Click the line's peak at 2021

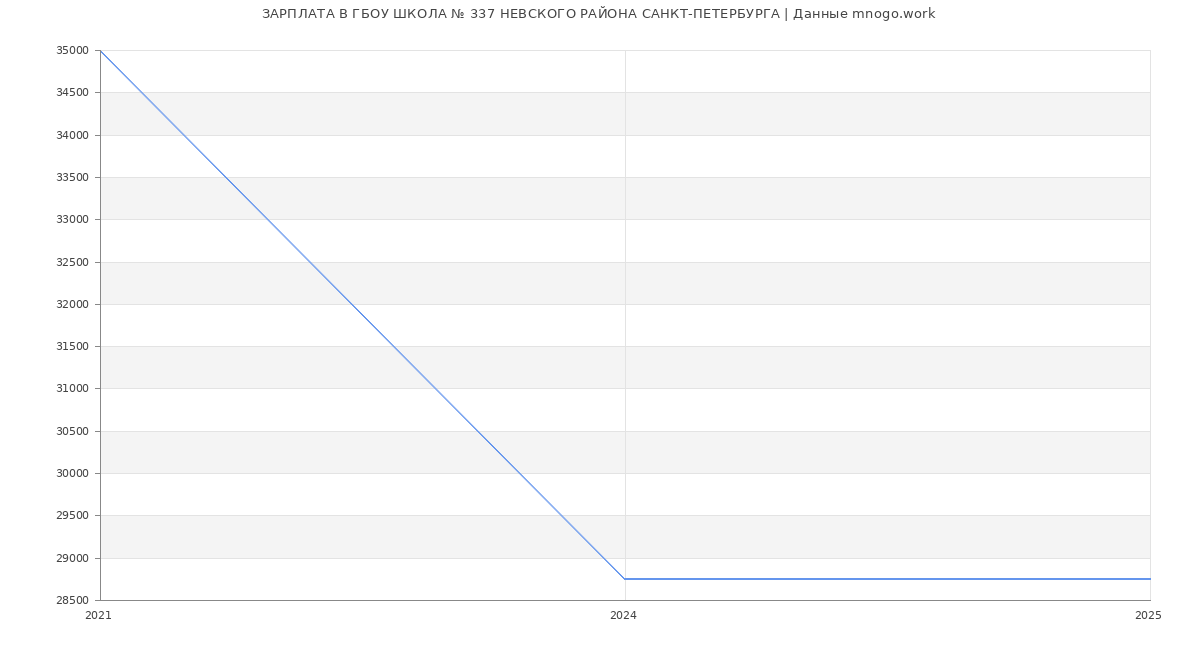point(100,50)
